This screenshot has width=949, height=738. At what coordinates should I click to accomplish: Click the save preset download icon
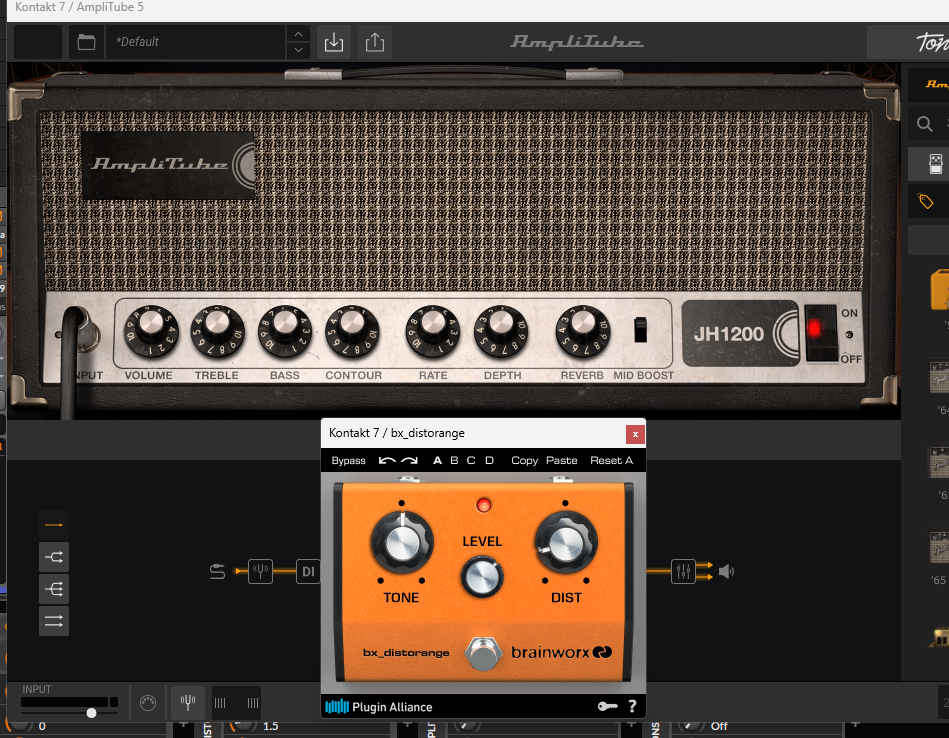click(333, 42)
